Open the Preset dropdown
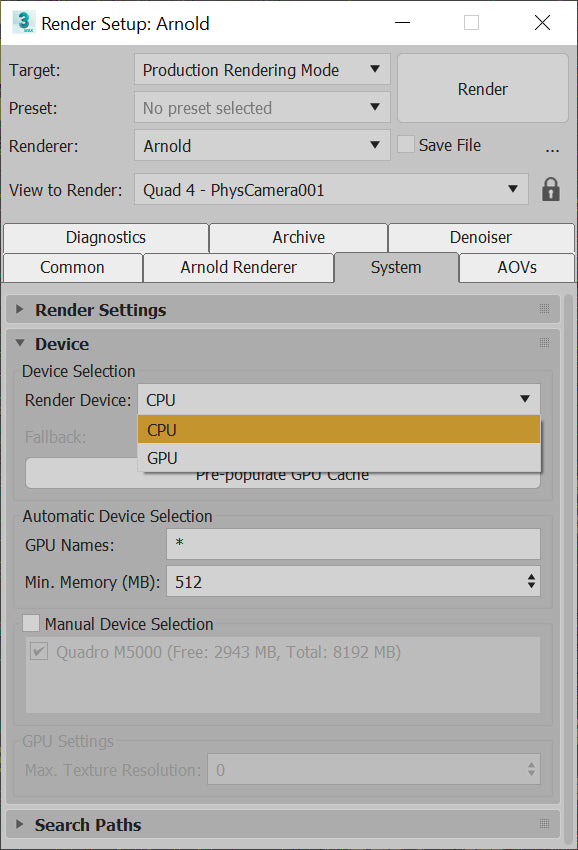Image resolution: width=578 pixels, height=850 pixels. [x=262, y=107]
